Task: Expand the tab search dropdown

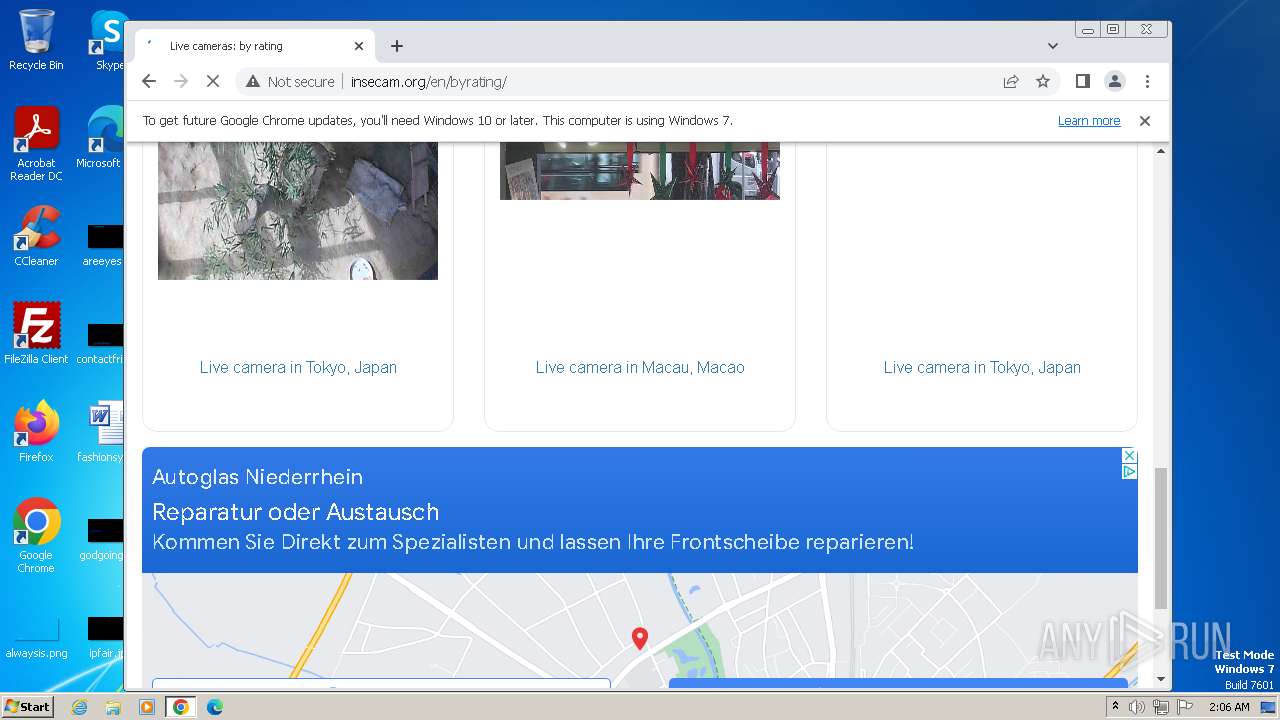Action: click(x=1053, y=46)
